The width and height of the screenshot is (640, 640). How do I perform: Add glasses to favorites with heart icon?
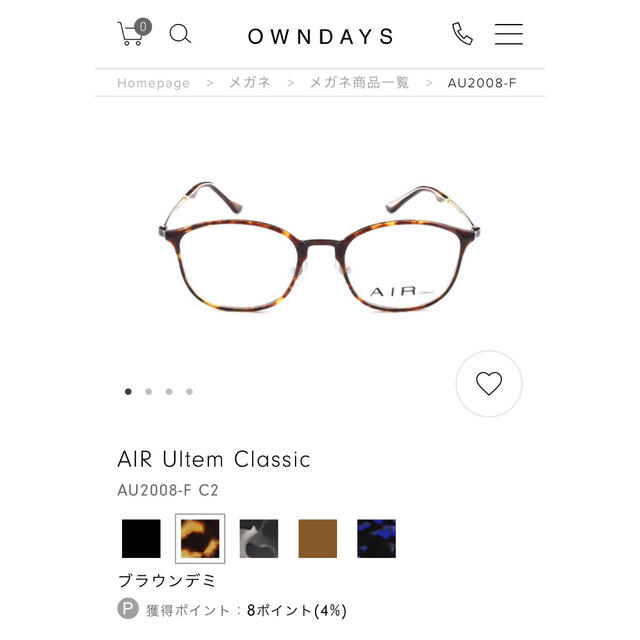pyautogui.click(x=489, y=383)
